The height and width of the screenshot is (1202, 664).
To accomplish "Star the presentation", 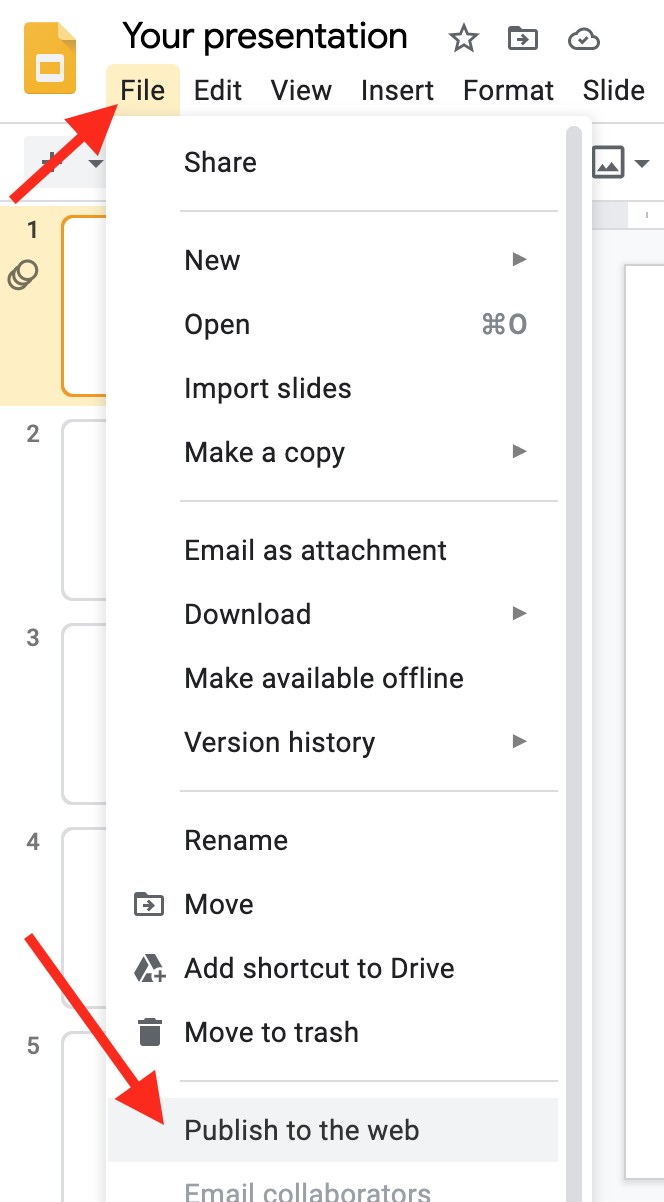I will pyautogui.click(x=463, y=39).
